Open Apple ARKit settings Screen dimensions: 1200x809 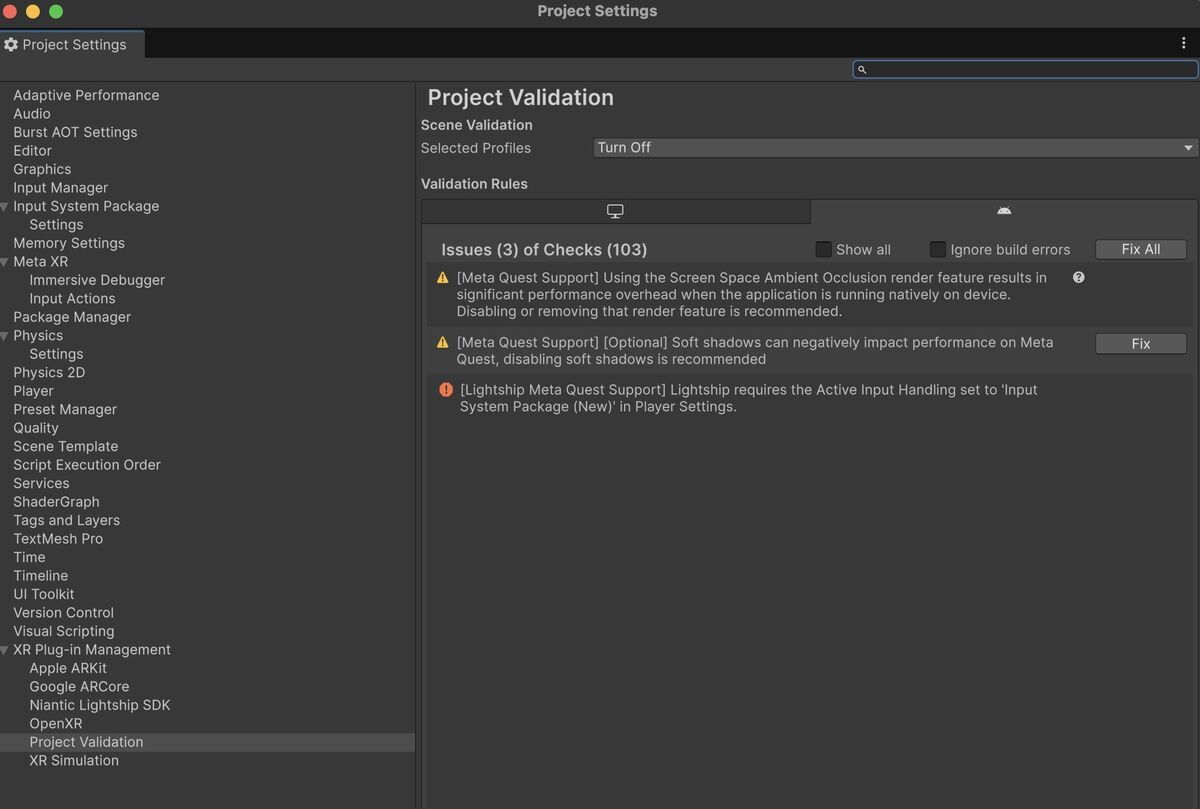pos(68,669)
